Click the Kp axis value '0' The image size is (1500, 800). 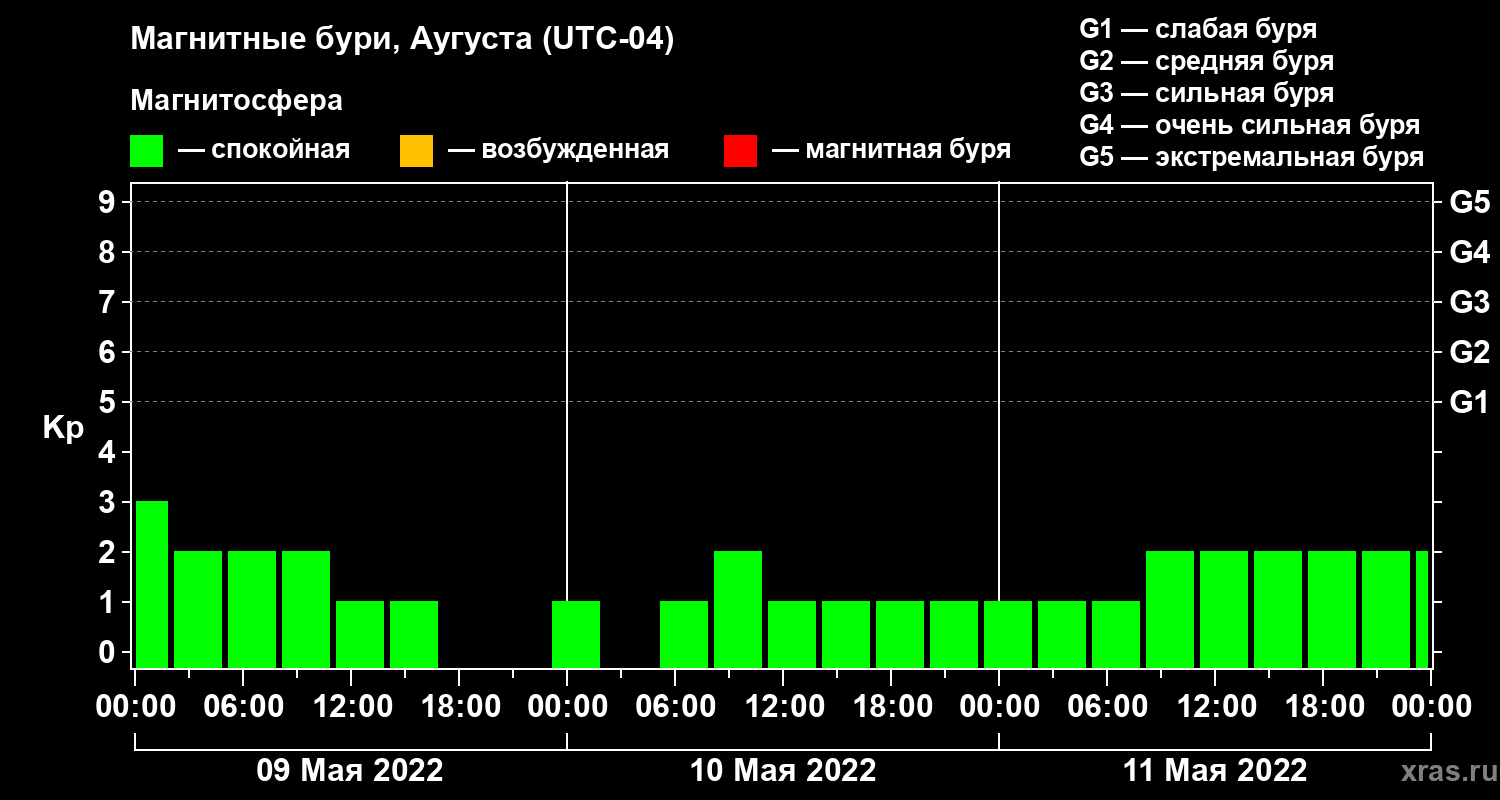tap(109, 652)
